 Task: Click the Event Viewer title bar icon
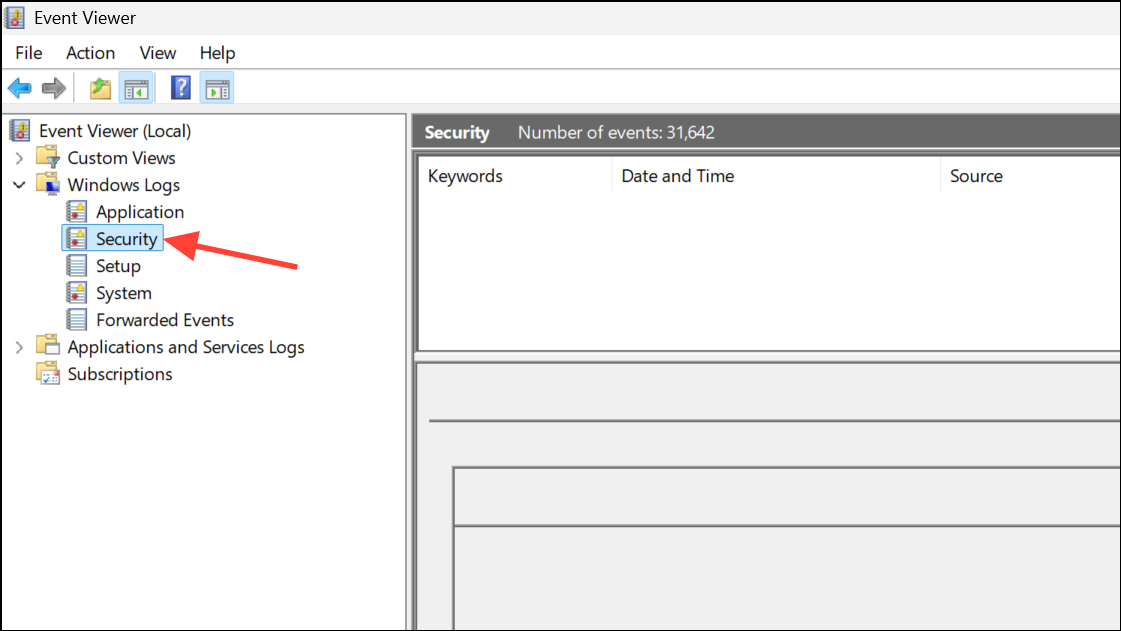coord(14,17)
